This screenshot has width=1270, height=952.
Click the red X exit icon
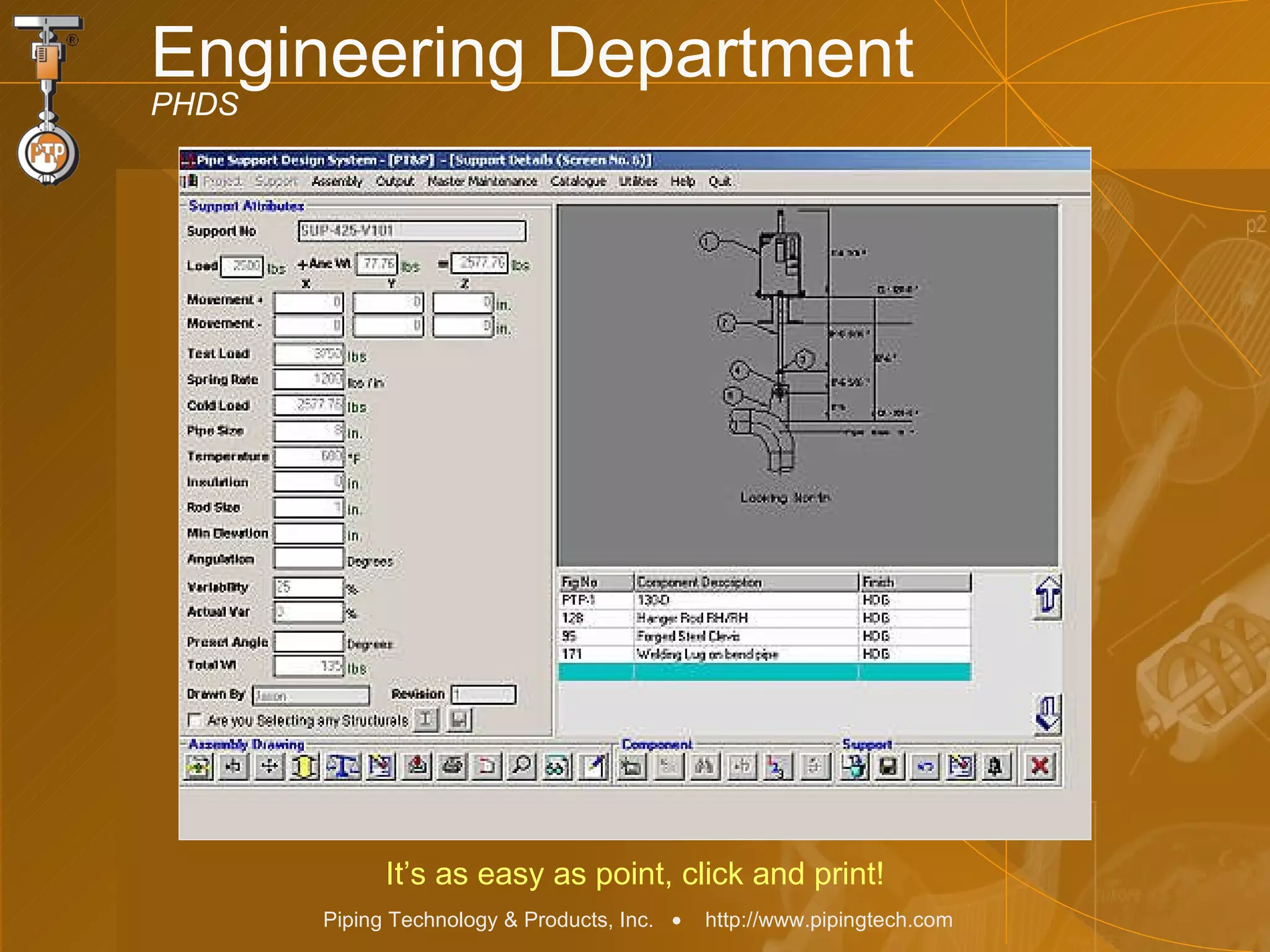pyautogui.click(x=1040, y=767)
